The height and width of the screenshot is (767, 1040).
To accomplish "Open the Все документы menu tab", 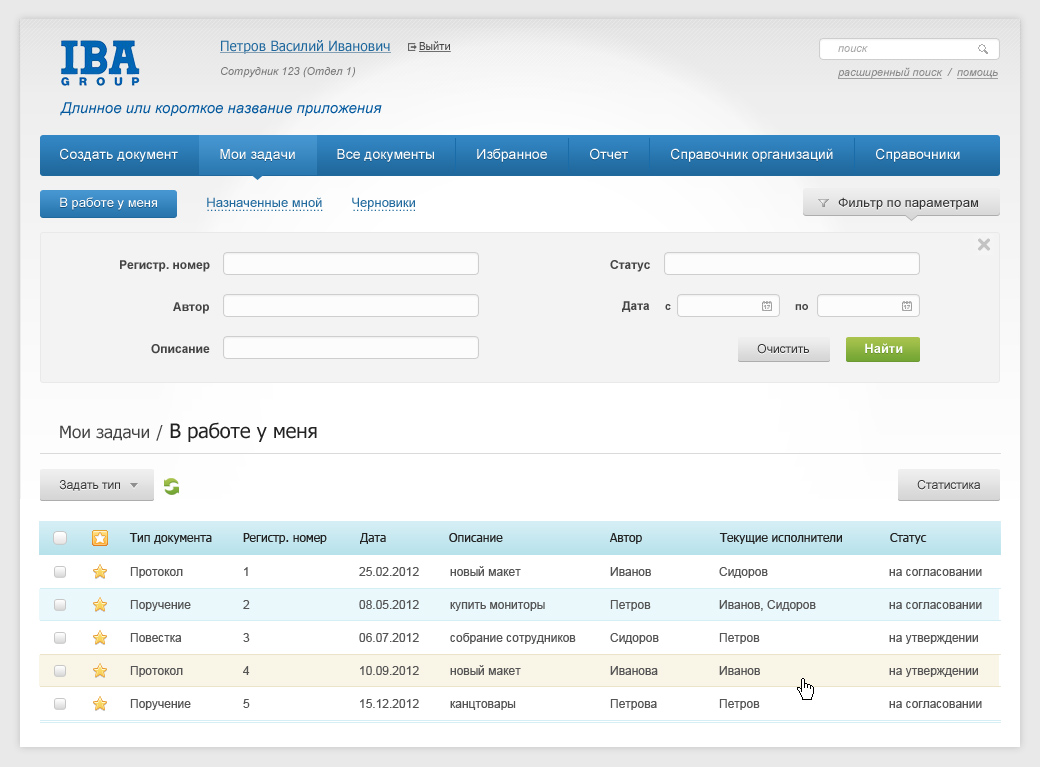I will (x=385, y=155).
